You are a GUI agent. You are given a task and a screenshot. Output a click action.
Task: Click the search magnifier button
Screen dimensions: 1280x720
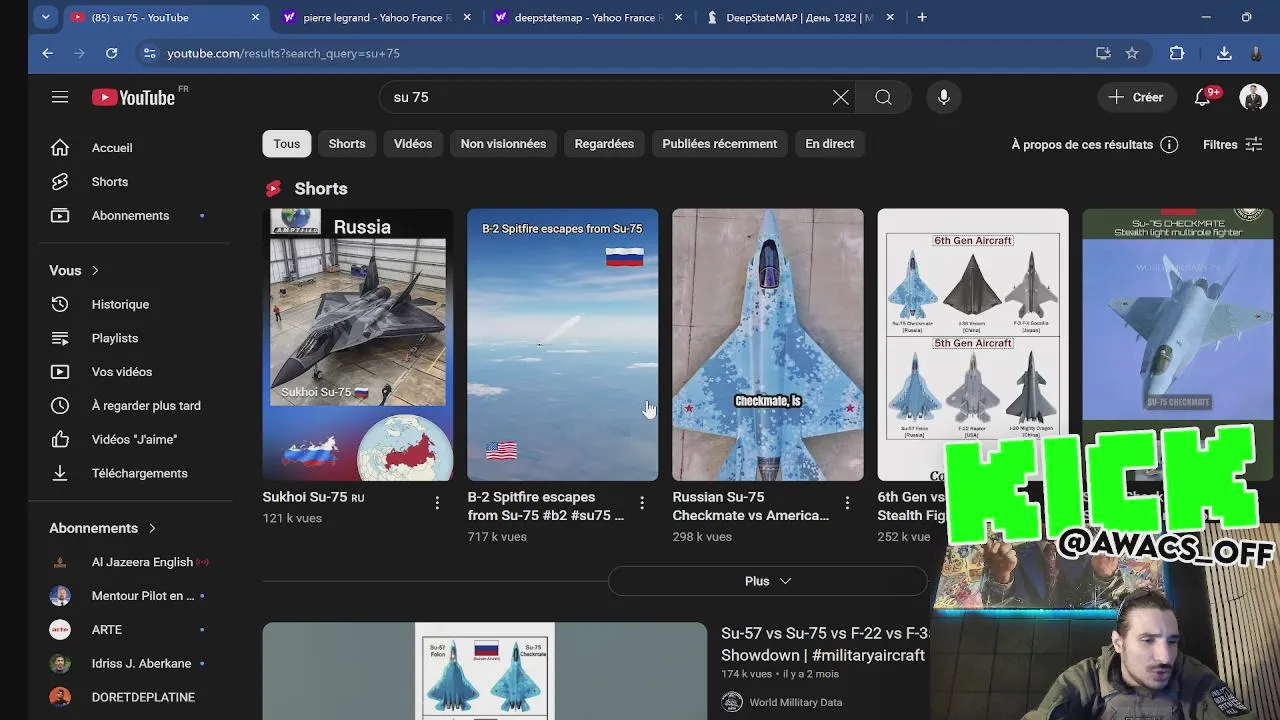click(x=883, y=97)
